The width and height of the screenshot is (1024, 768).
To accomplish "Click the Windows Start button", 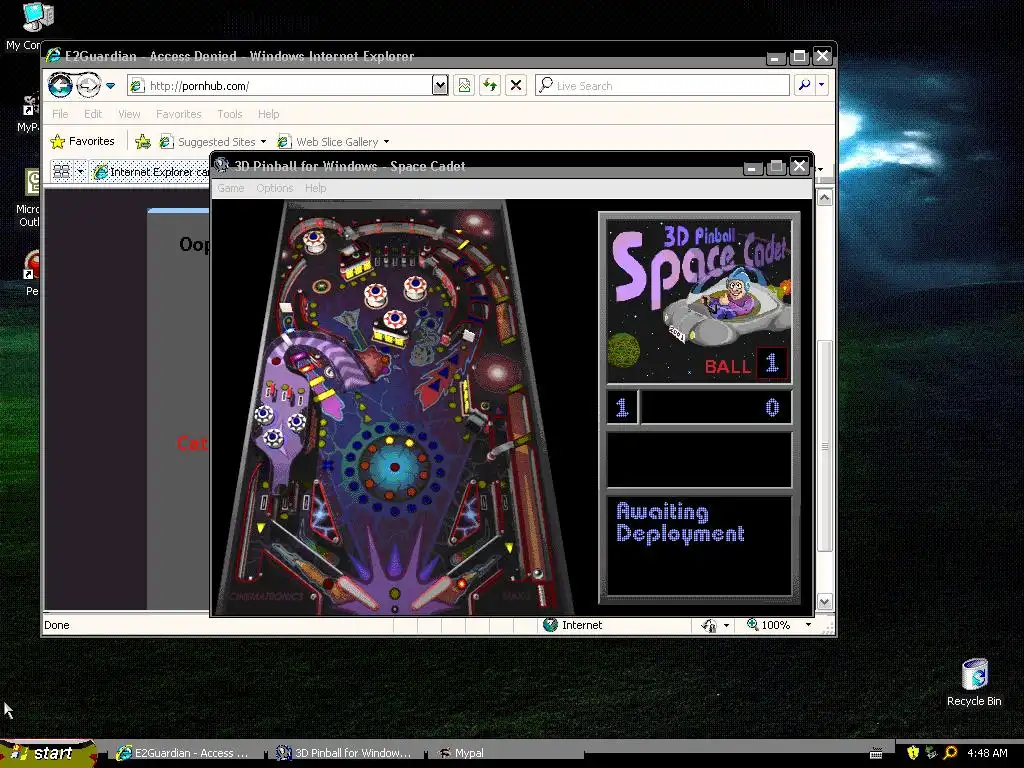I will pos(48,753).
